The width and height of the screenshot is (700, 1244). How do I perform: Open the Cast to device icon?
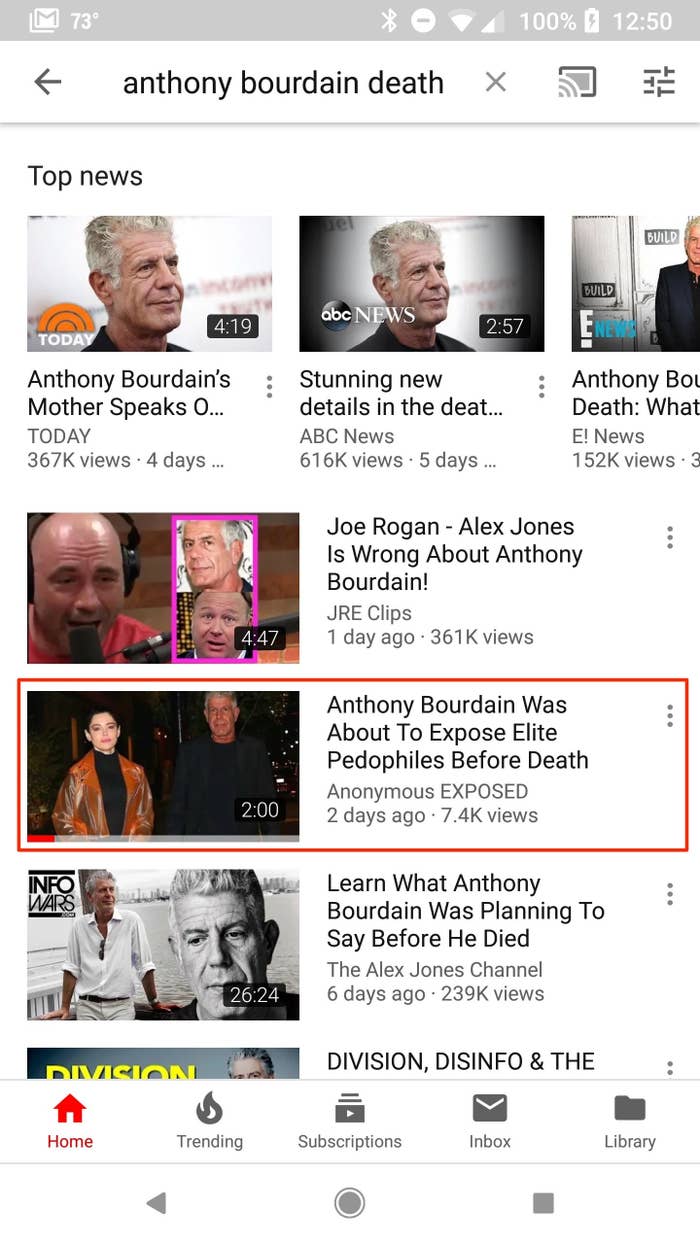577,82
